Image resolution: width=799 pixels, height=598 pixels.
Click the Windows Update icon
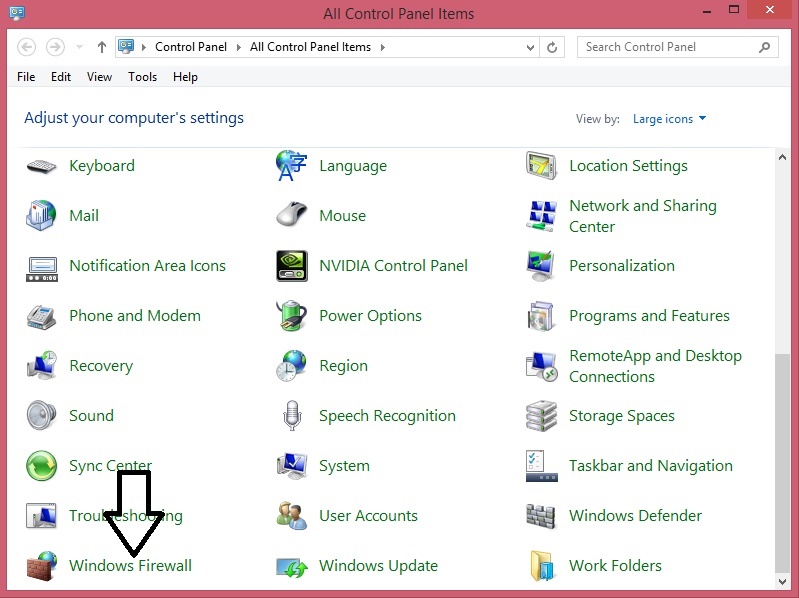[292, 567]
